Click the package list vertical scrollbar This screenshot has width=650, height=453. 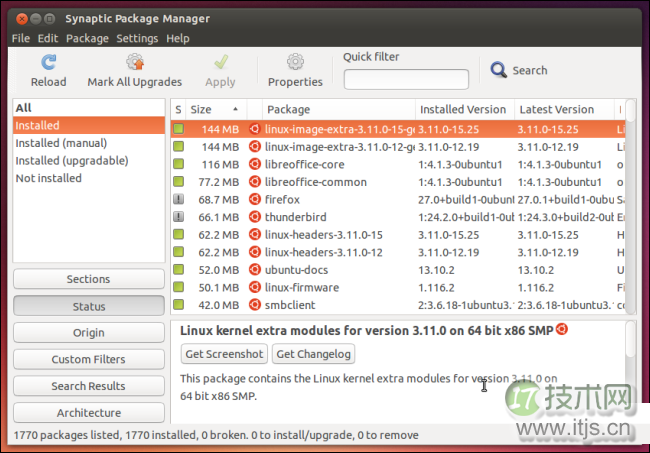tap(631, 206)
